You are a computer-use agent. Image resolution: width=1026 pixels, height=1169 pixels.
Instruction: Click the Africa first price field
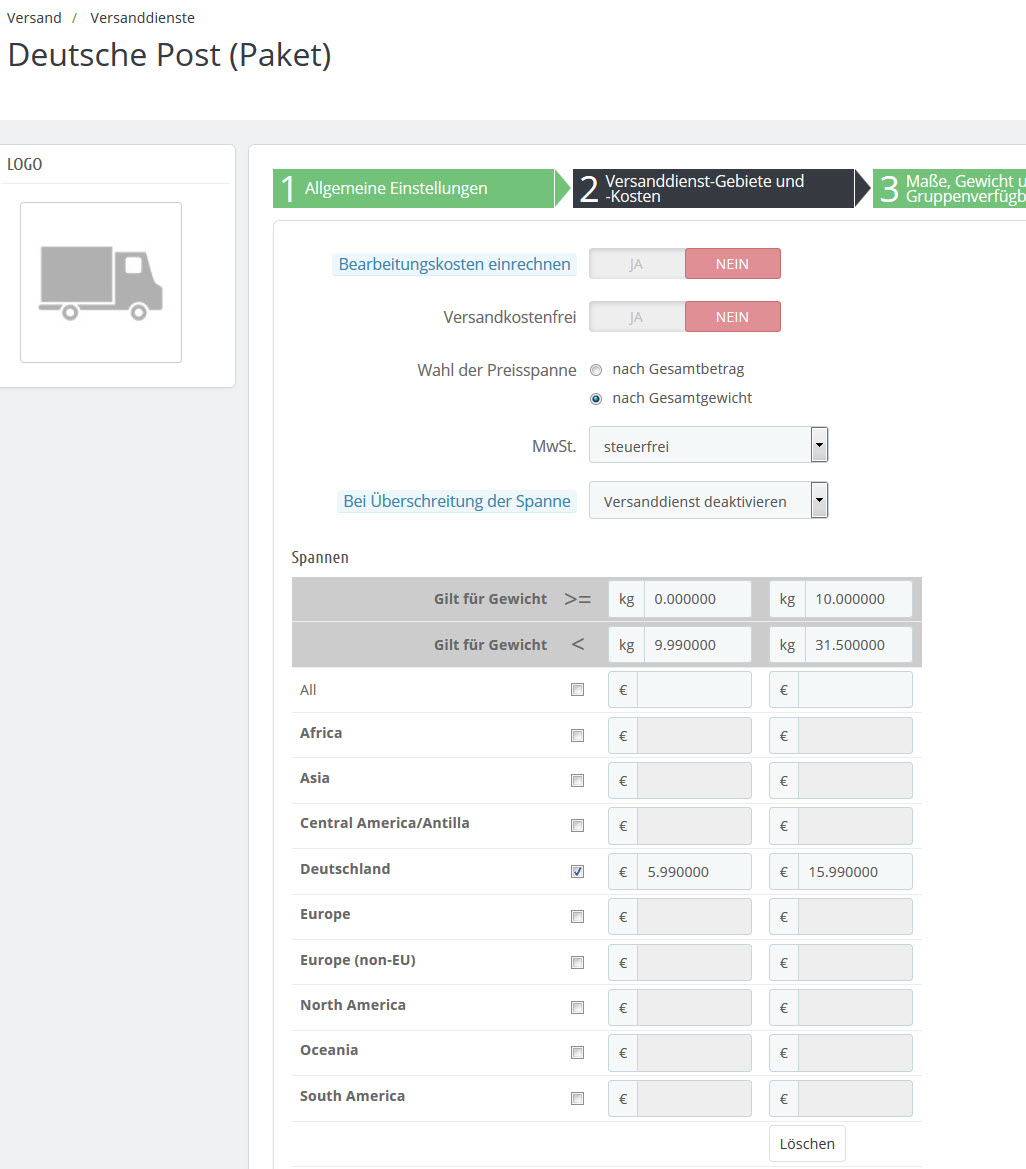click(x=694, y=736)
